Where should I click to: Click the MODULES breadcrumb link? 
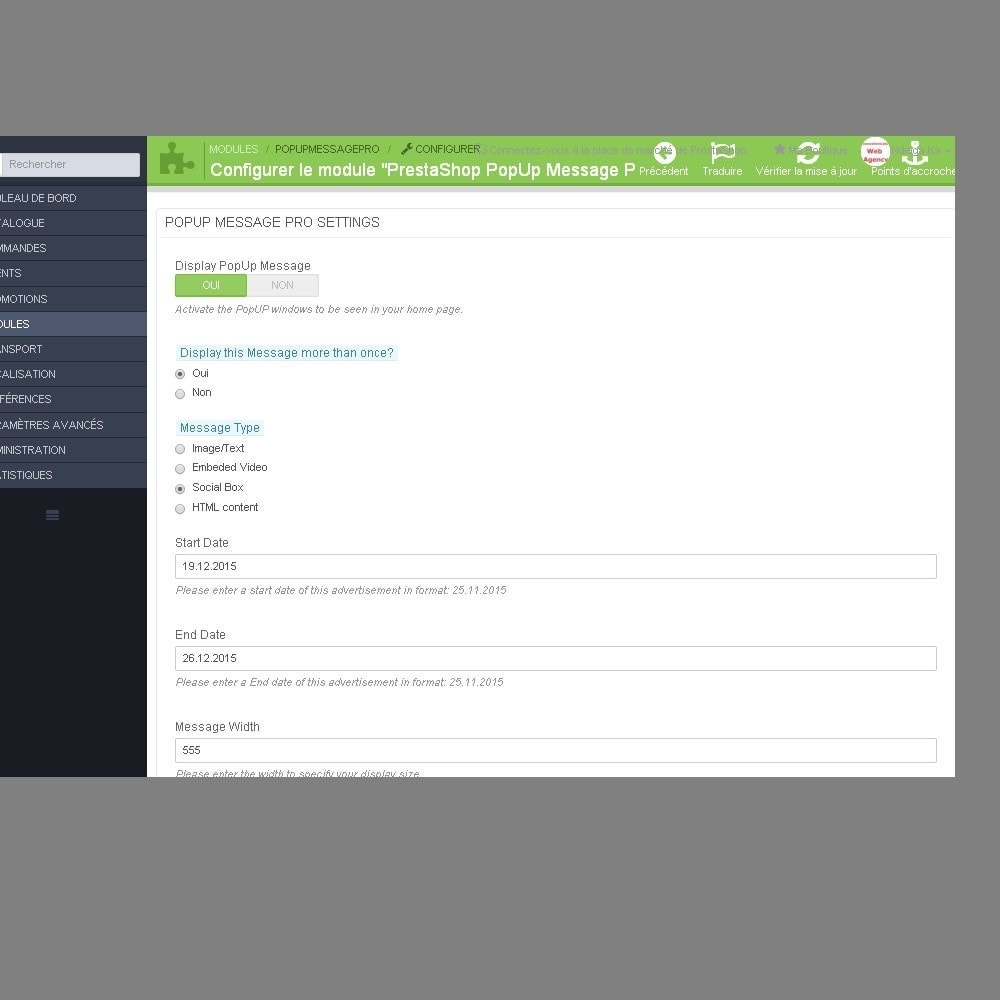pos(233,149)
